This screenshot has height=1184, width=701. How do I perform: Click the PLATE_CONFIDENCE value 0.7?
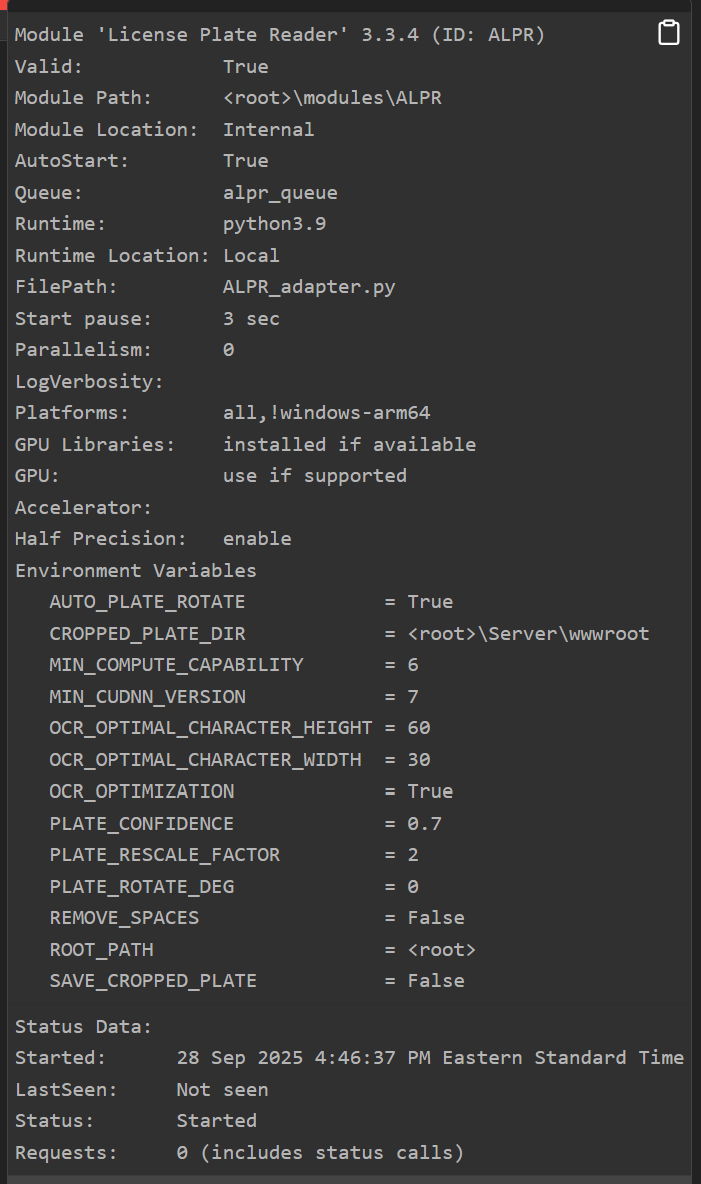click(424, 824)
